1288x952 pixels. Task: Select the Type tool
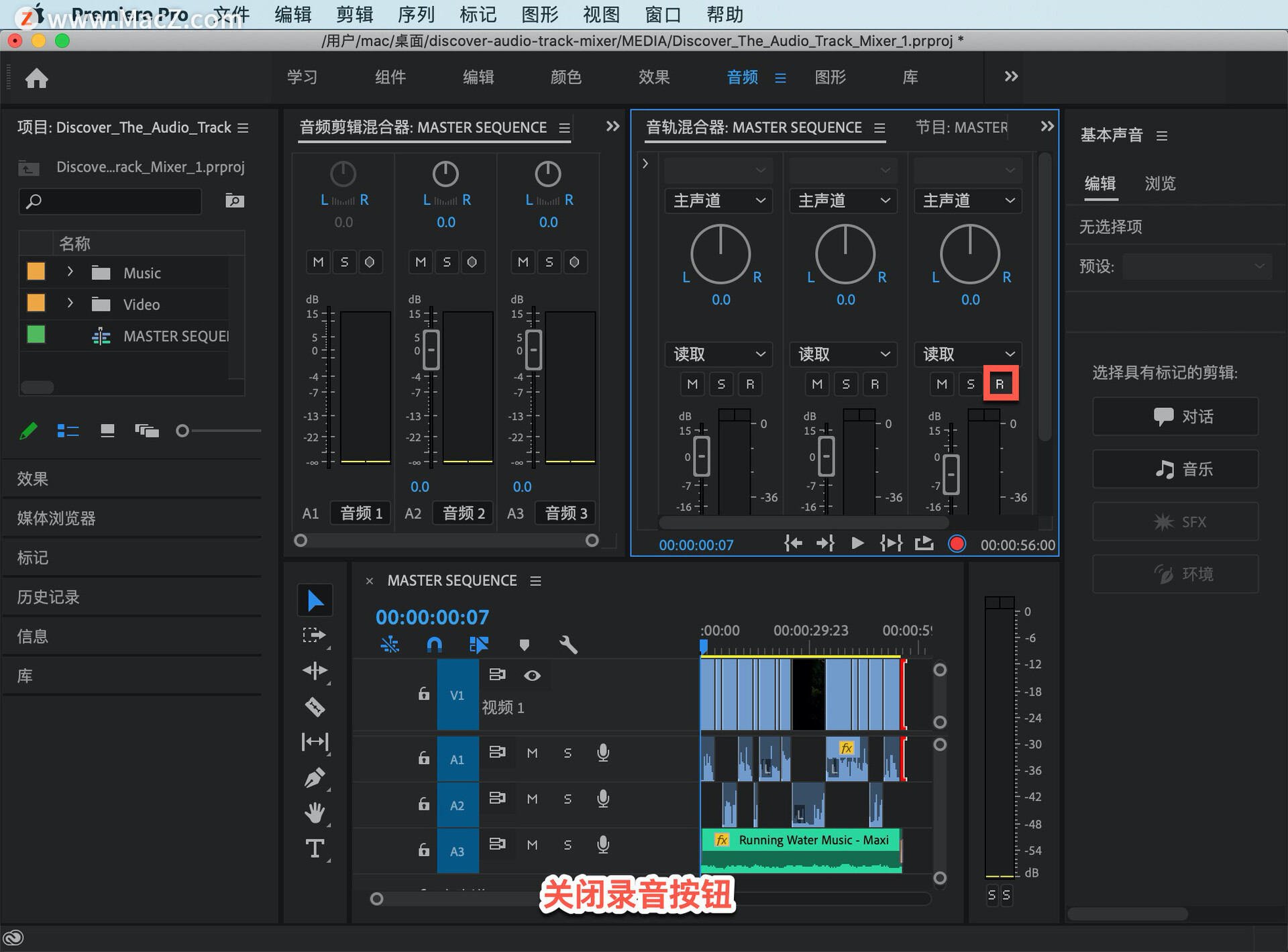point(315,849)
